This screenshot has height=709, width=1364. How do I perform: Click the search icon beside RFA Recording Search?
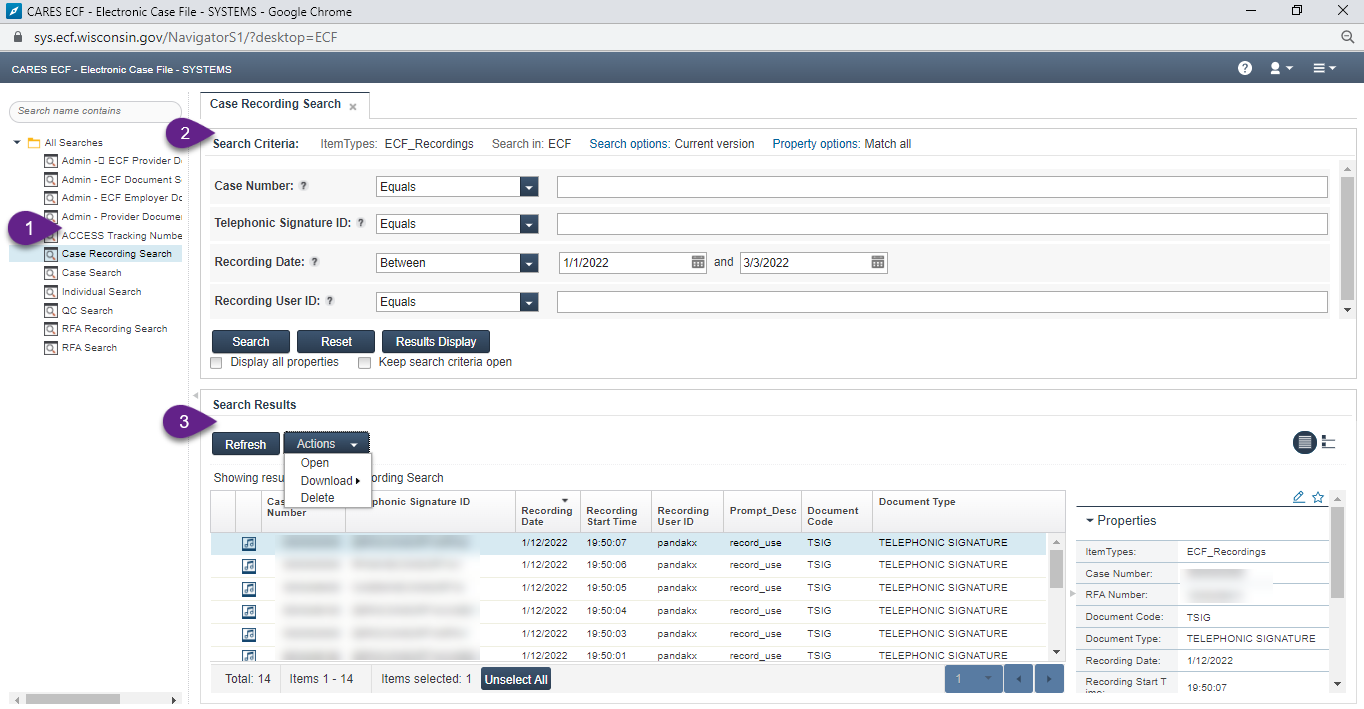tap(50, 329)
